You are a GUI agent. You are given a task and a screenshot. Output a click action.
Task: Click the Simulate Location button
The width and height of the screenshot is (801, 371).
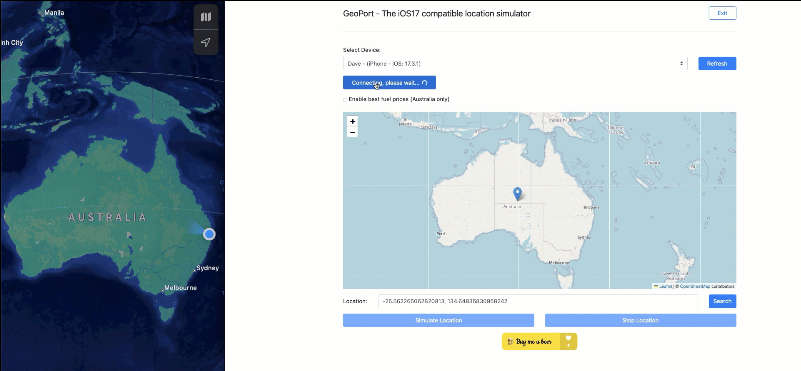438,320
